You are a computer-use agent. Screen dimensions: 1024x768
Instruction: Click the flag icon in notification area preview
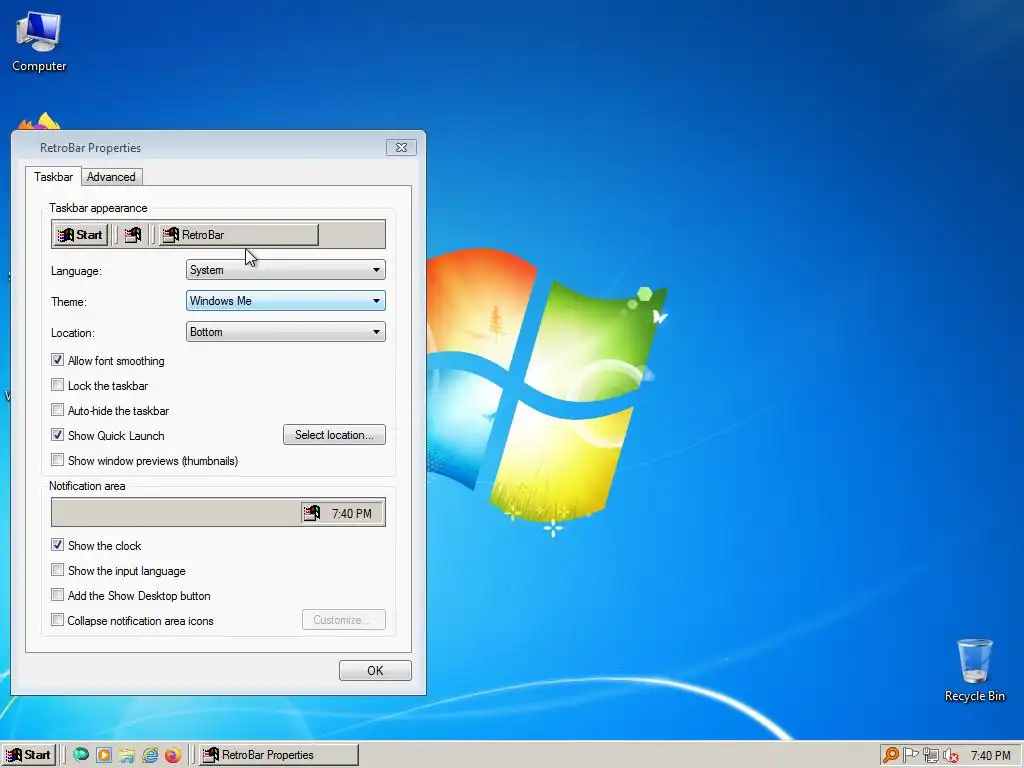click(x=312, y=513)
